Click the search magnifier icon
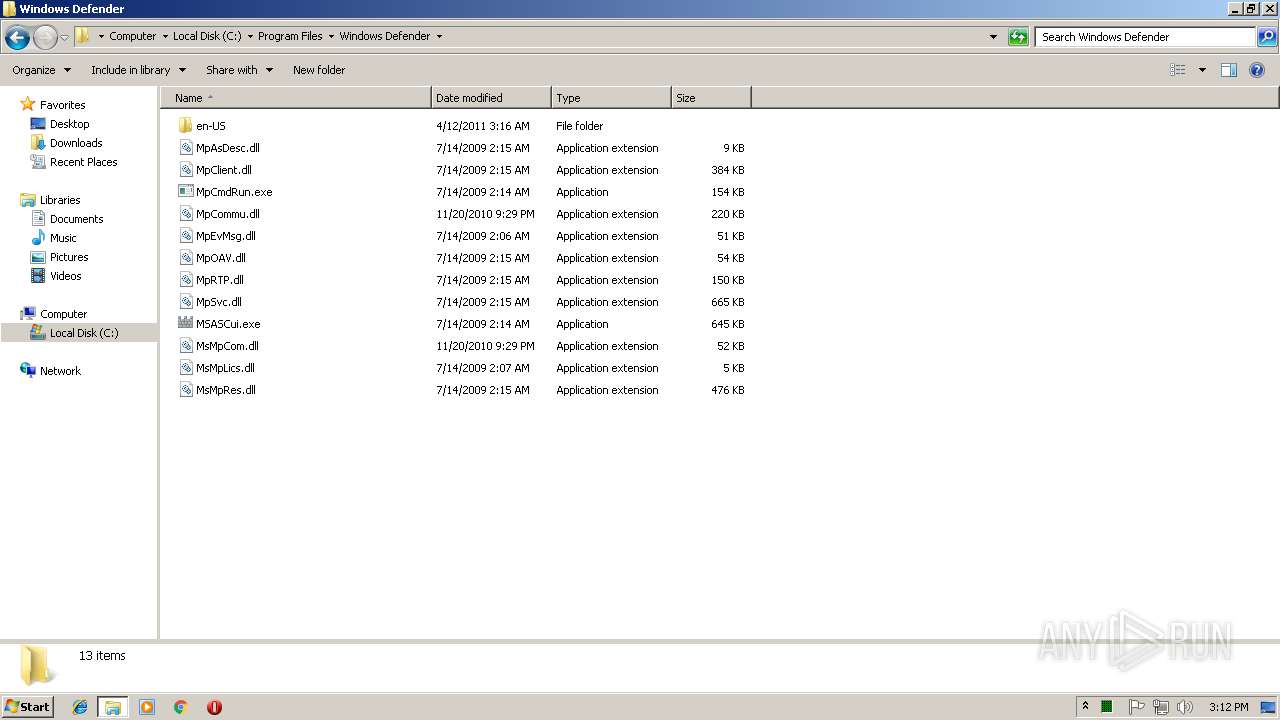1280x720 pixels. click(x=1267, y=37)
